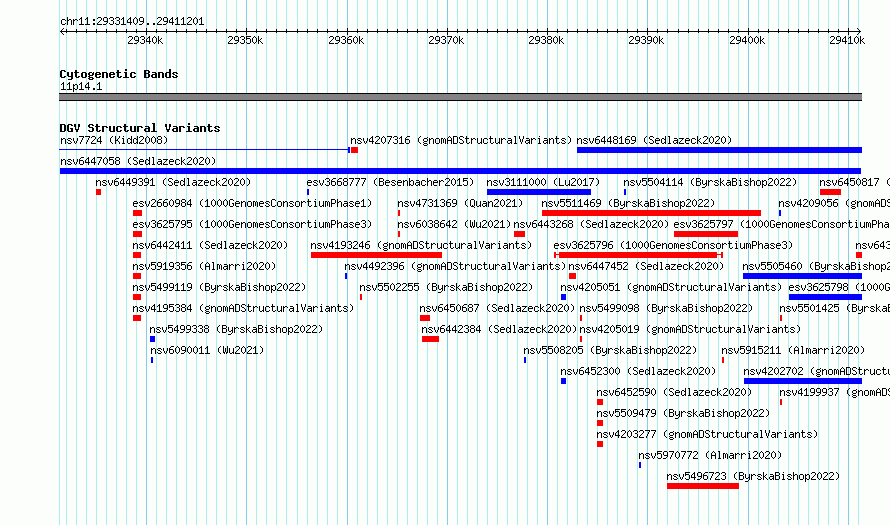Click the nsv4207316 gnomAD variant label
The image size is (890, 525).
tap(461, 140)
